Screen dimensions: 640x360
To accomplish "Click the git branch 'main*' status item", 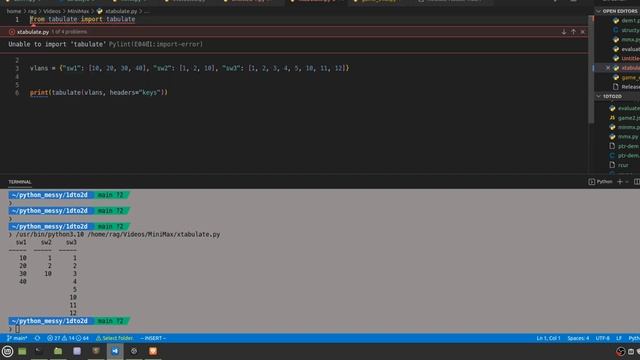I will 17,338.
